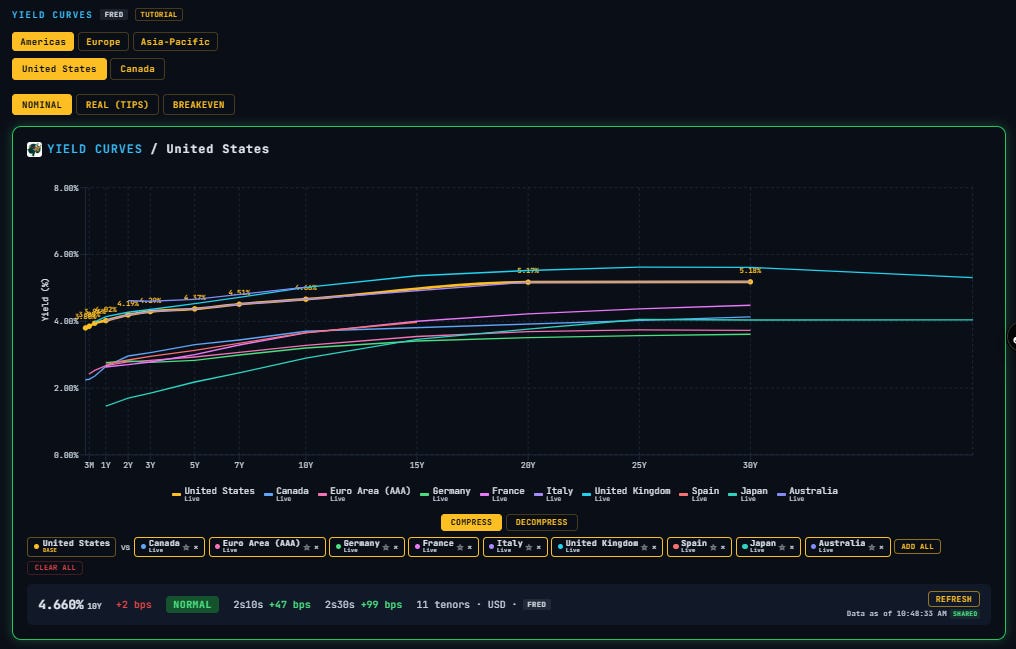Click the FRED badge in header
Viewport: 1016px width, 649px height.
[114, 14]
